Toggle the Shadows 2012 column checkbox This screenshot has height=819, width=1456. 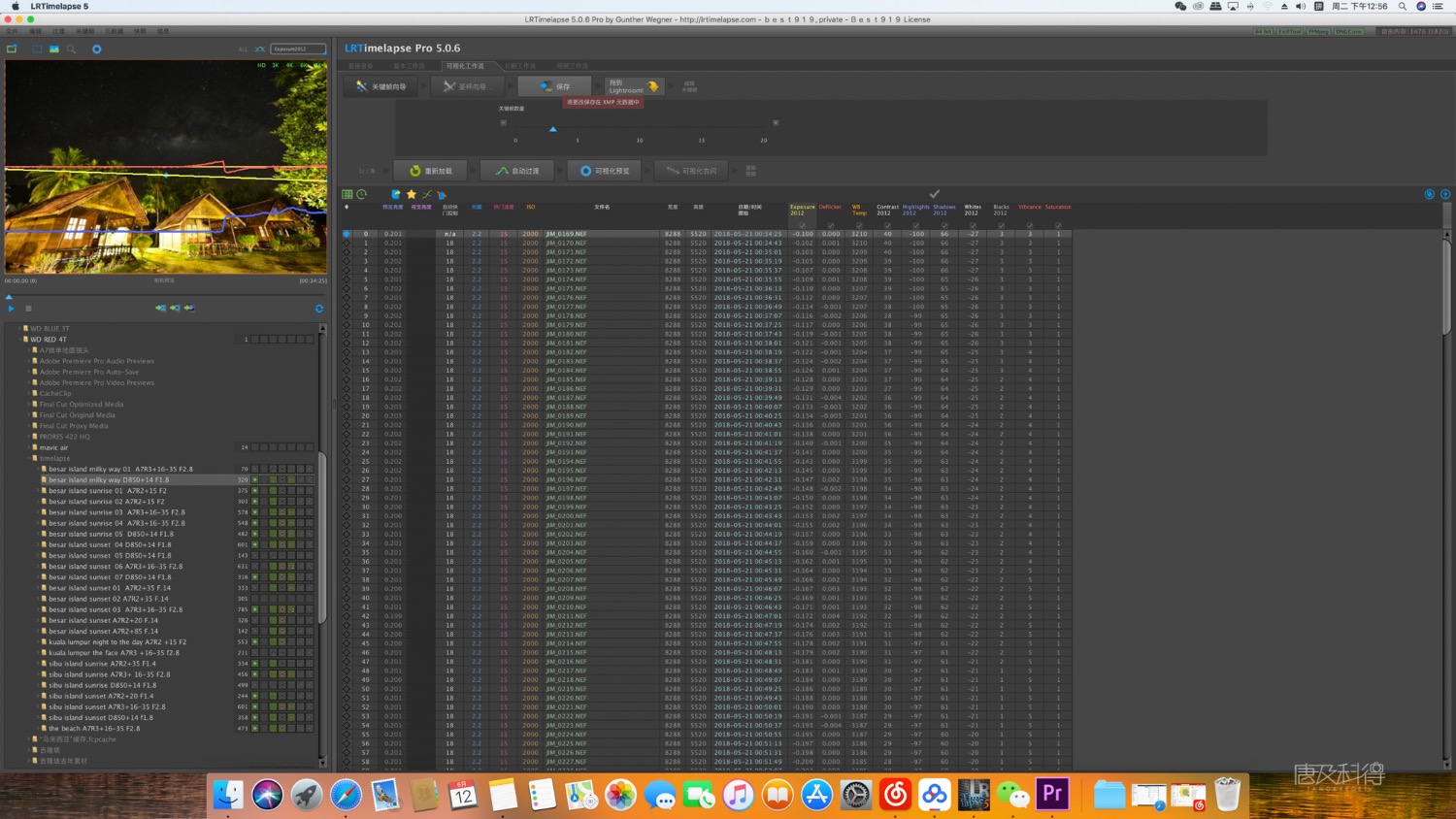944,225
